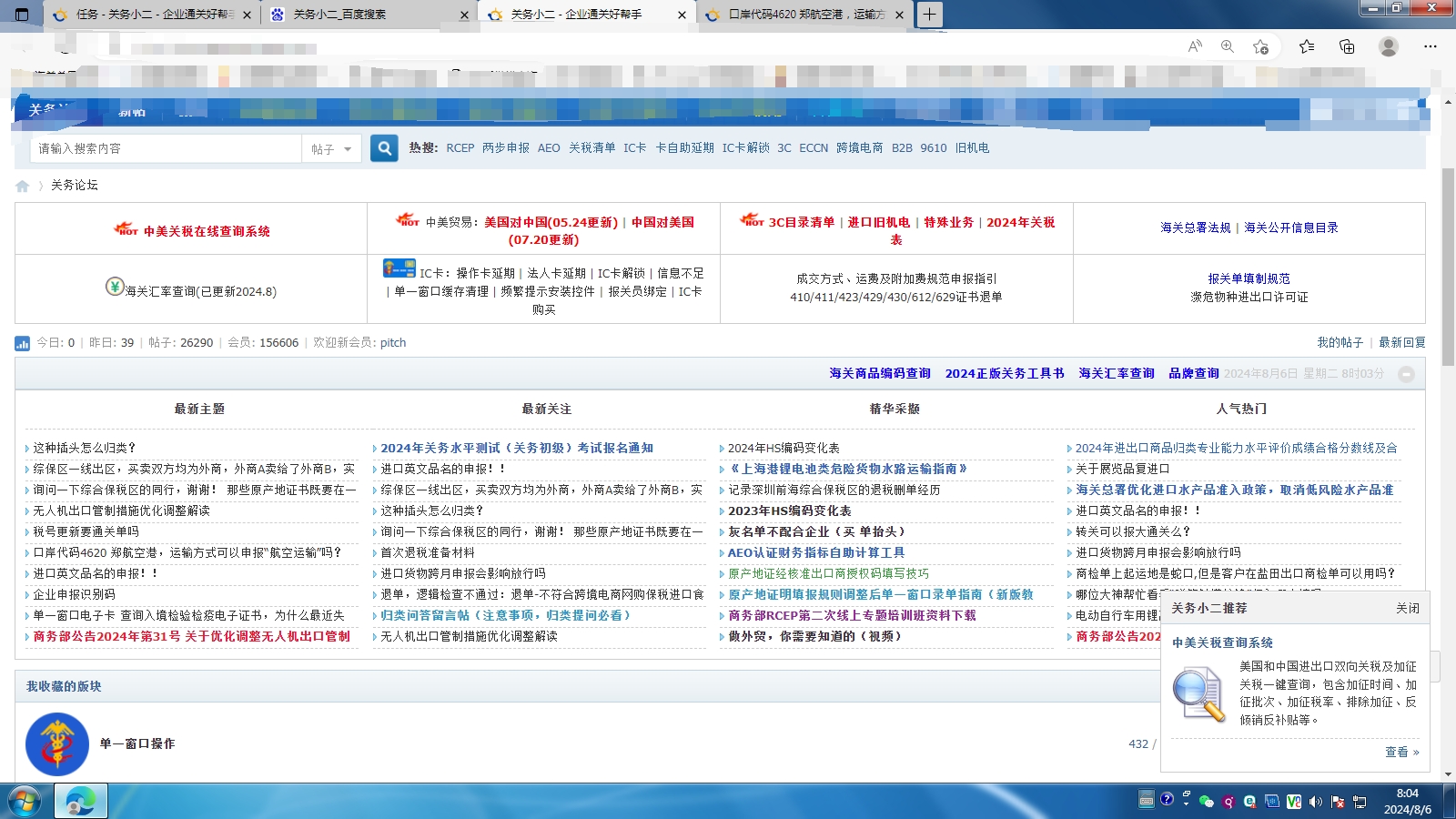This screenshot has width=1456, height=819.
Task: Add this page to favorites with the star-plus icon
Action: (1260, 46)
